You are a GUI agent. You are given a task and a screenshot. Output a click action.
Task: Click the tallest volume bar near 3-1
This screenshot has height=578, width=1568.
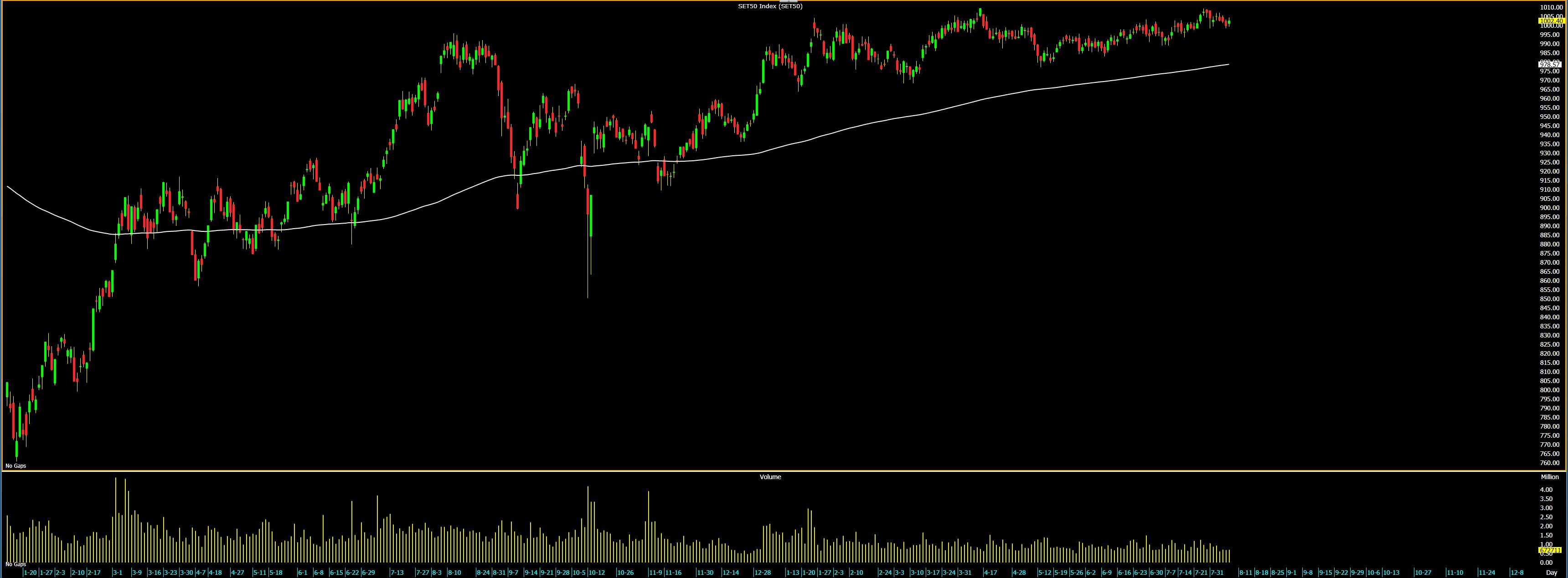tap(116, 520)
